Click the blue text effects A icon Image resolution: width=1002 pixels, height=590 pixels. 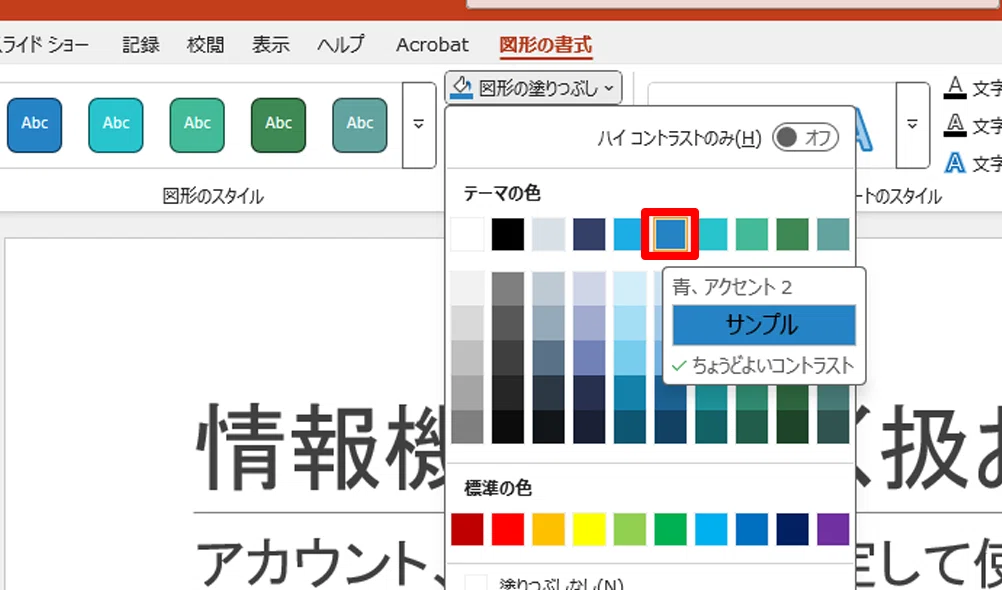955,163
